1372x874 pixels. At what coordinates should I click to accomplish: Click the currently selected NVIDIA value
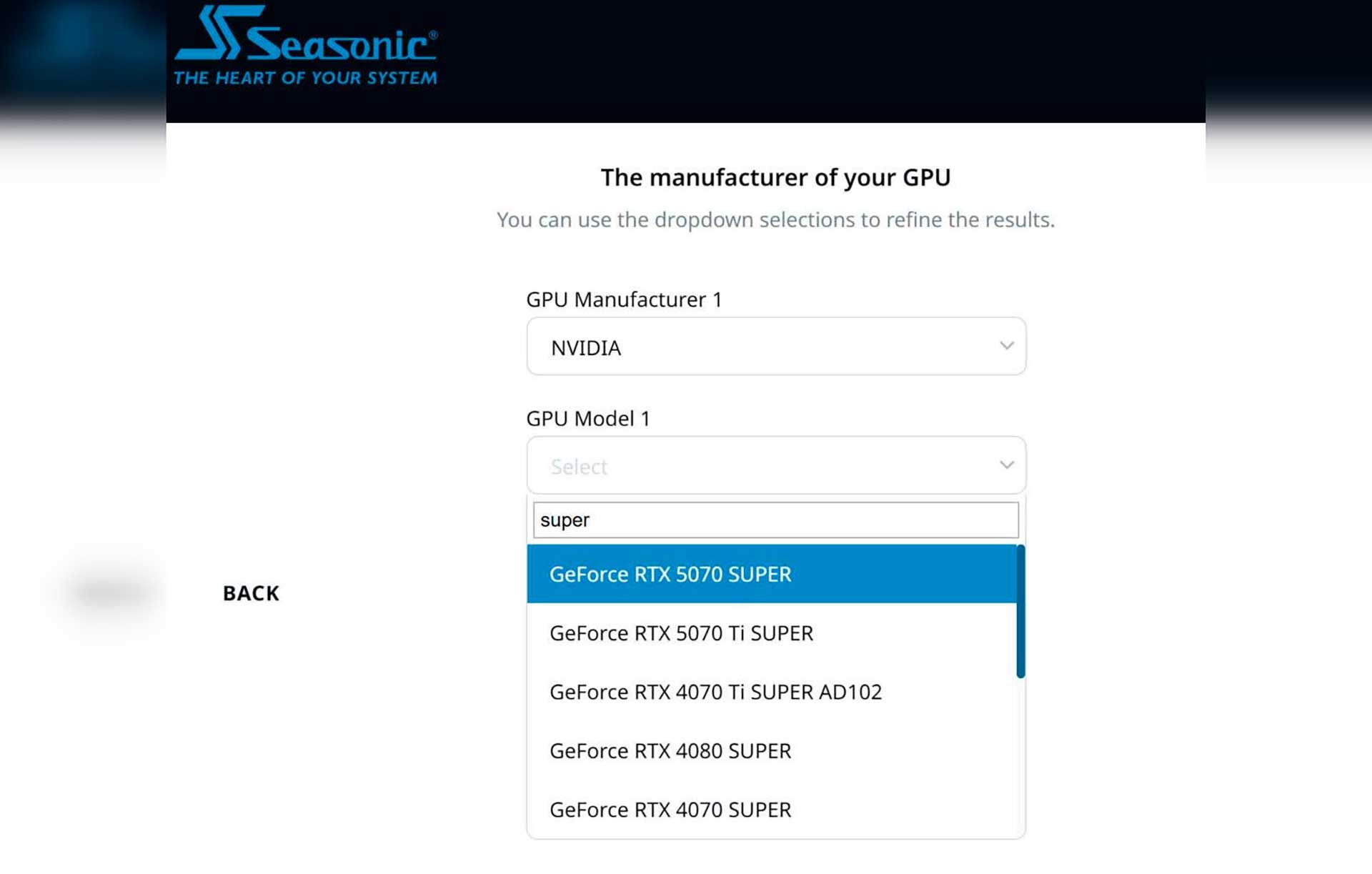tap(586, 347)
